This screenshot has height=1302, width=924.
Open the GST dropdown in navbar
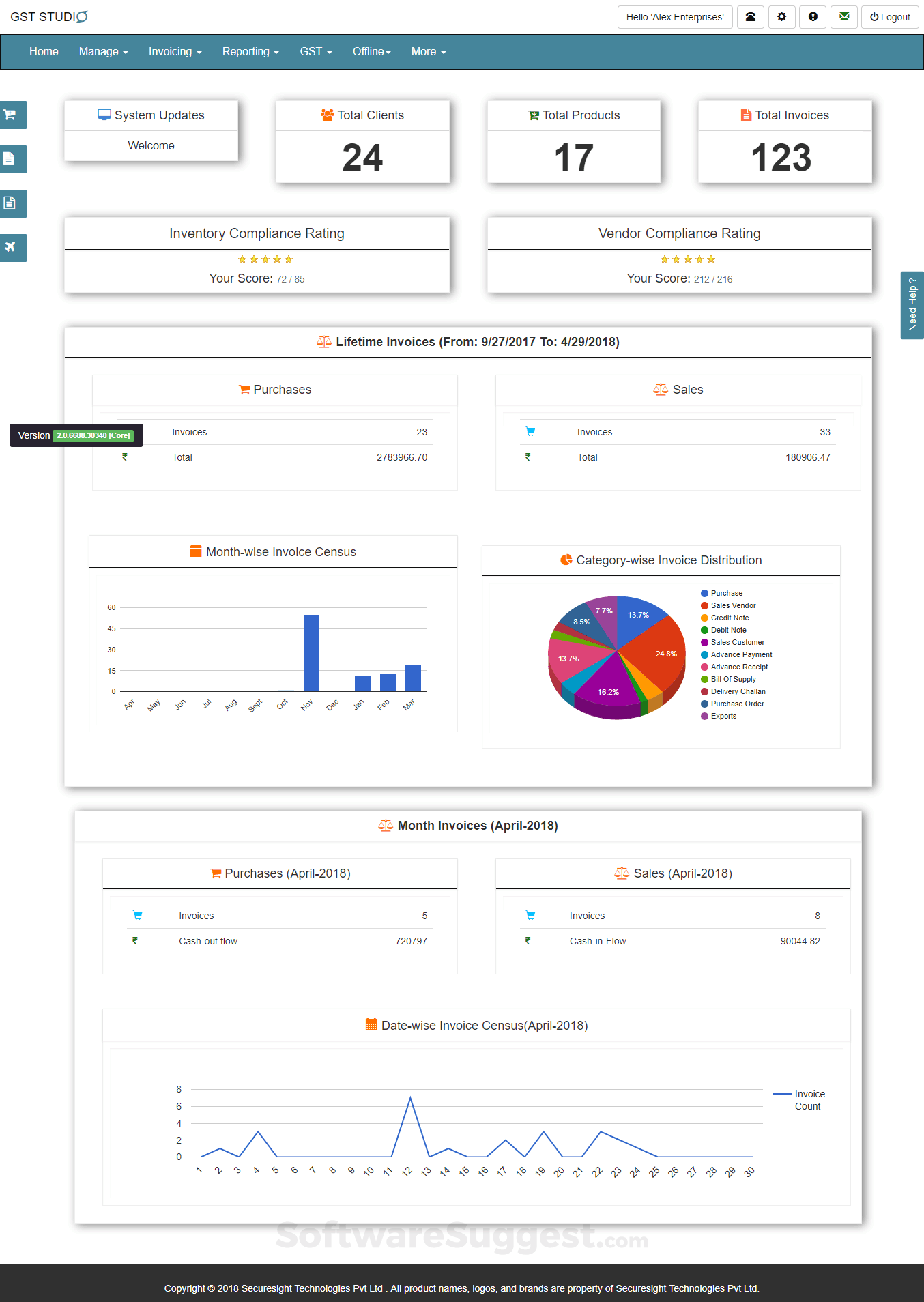click(316, 52)
